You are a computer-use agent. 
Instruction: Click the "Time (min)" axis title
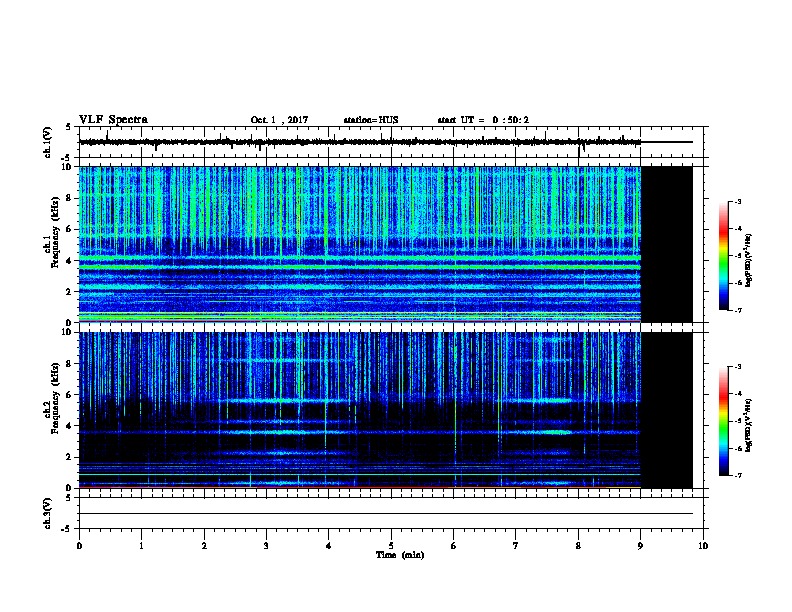400,555
